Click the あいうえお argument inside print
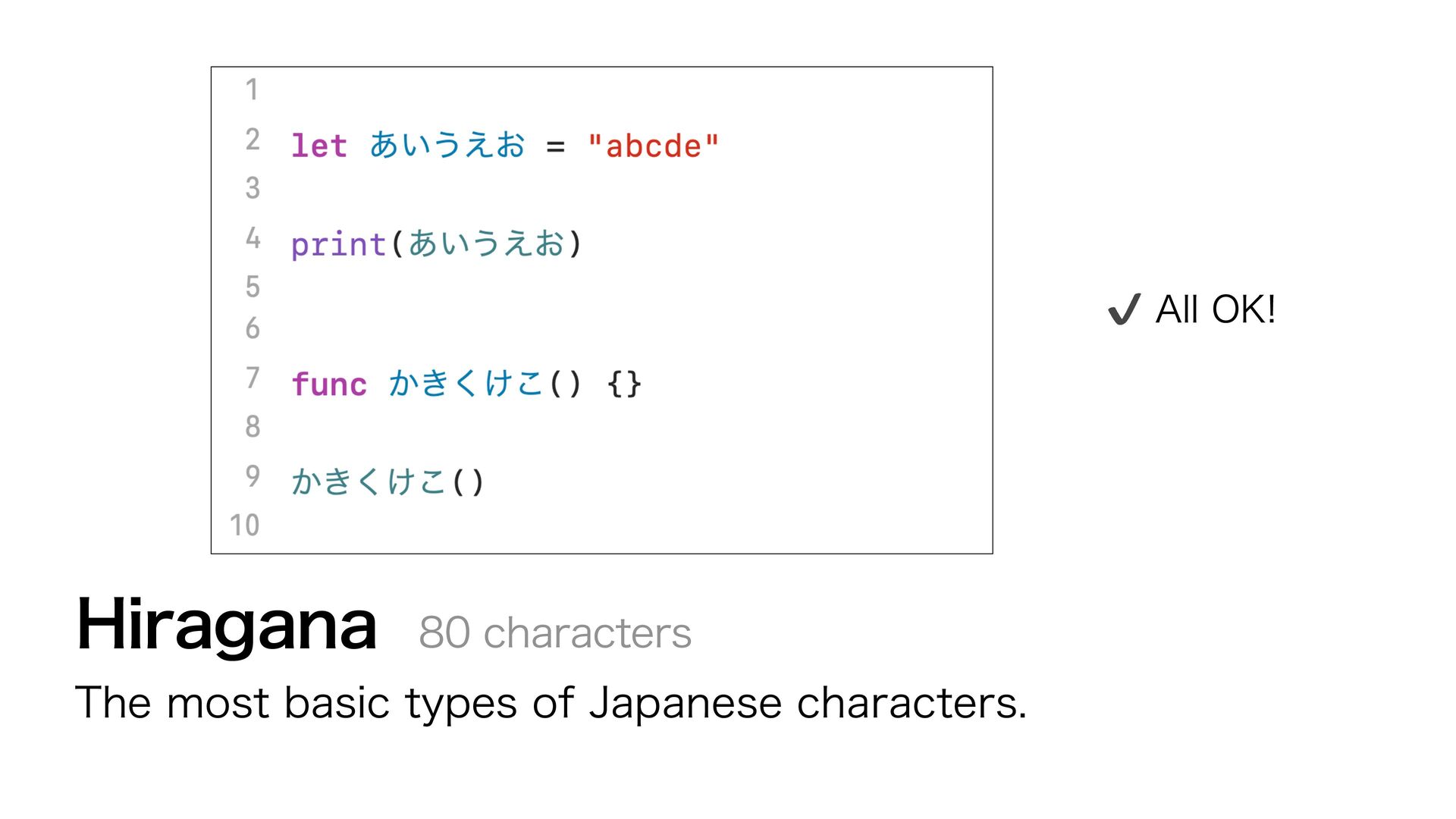This screenshot has width=1456, height=819. point(486,243)
